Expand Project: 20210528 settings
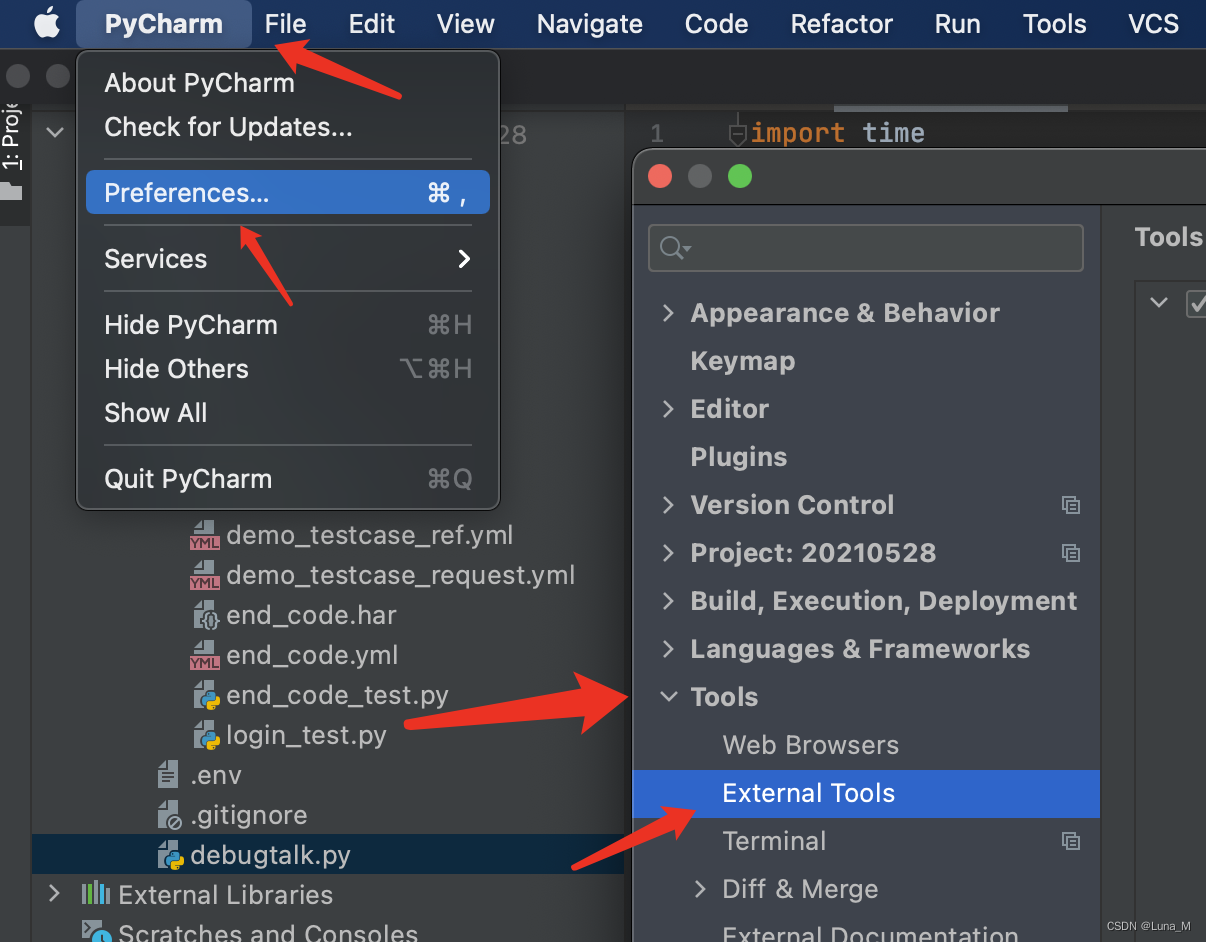The width and height of the screenshot is (1206, 942). pyautogui.click(x=668, y=553)
